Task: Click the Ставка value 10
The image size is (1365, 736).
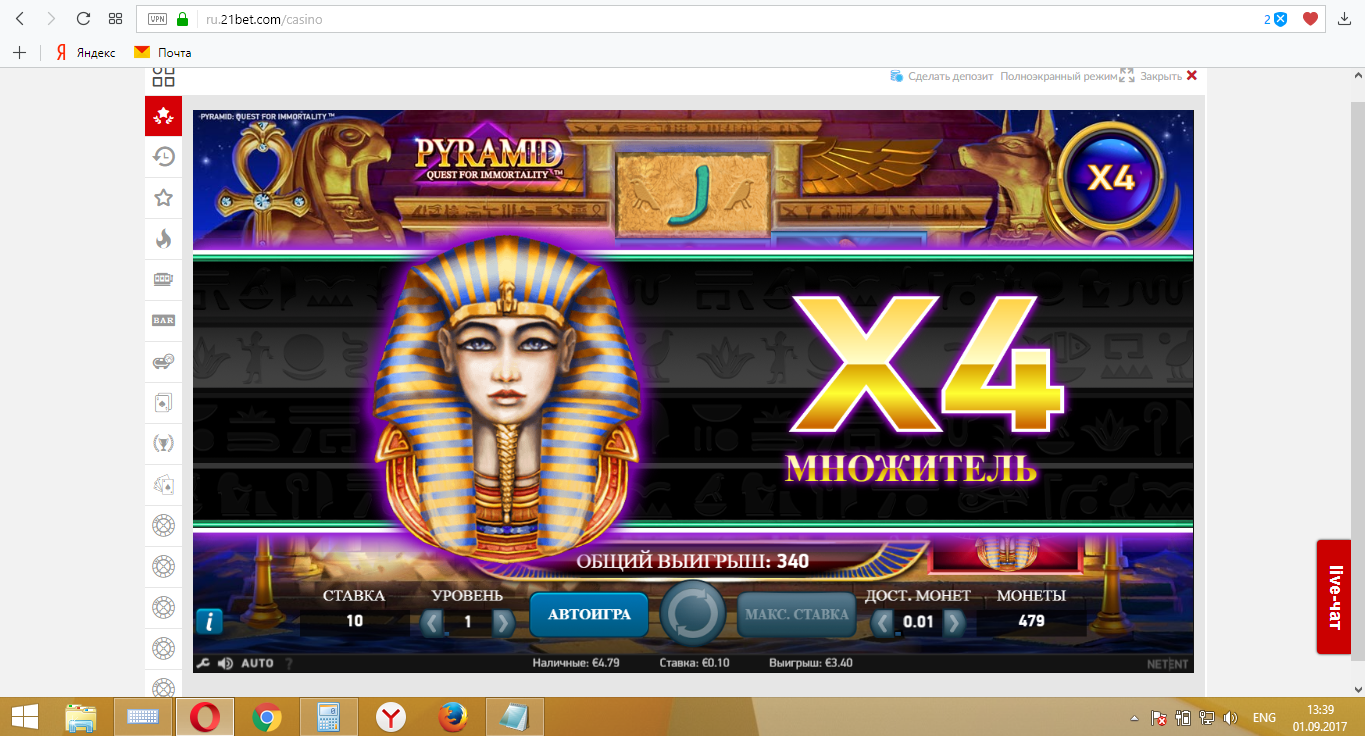Action: [x=354, y=621]
